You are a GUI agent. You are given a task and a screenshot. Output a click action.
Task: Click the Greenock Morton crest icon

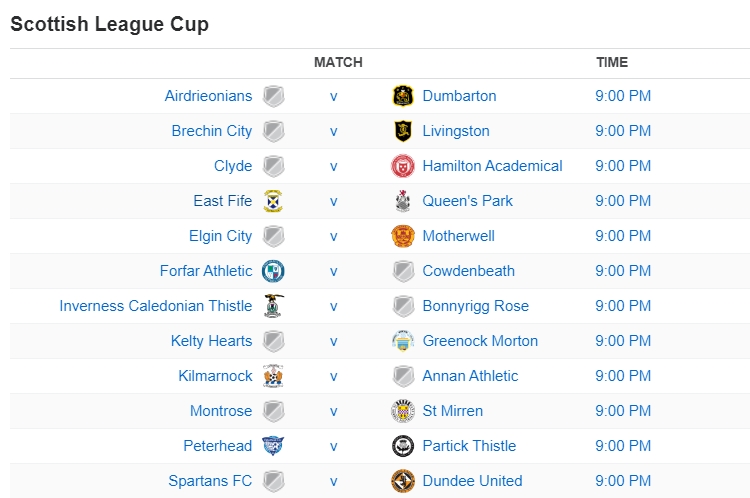point(403,341)
